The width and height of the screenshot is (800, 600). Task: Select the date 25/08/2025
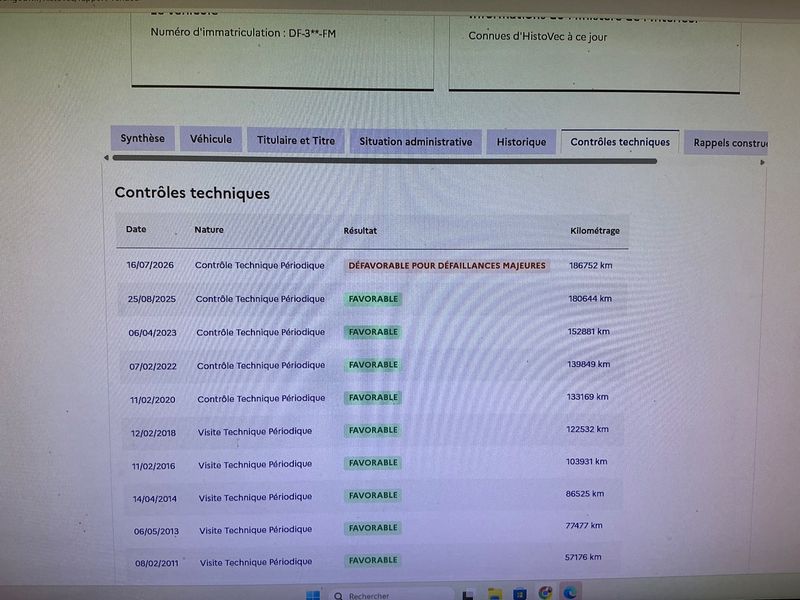tap(152, 299)
